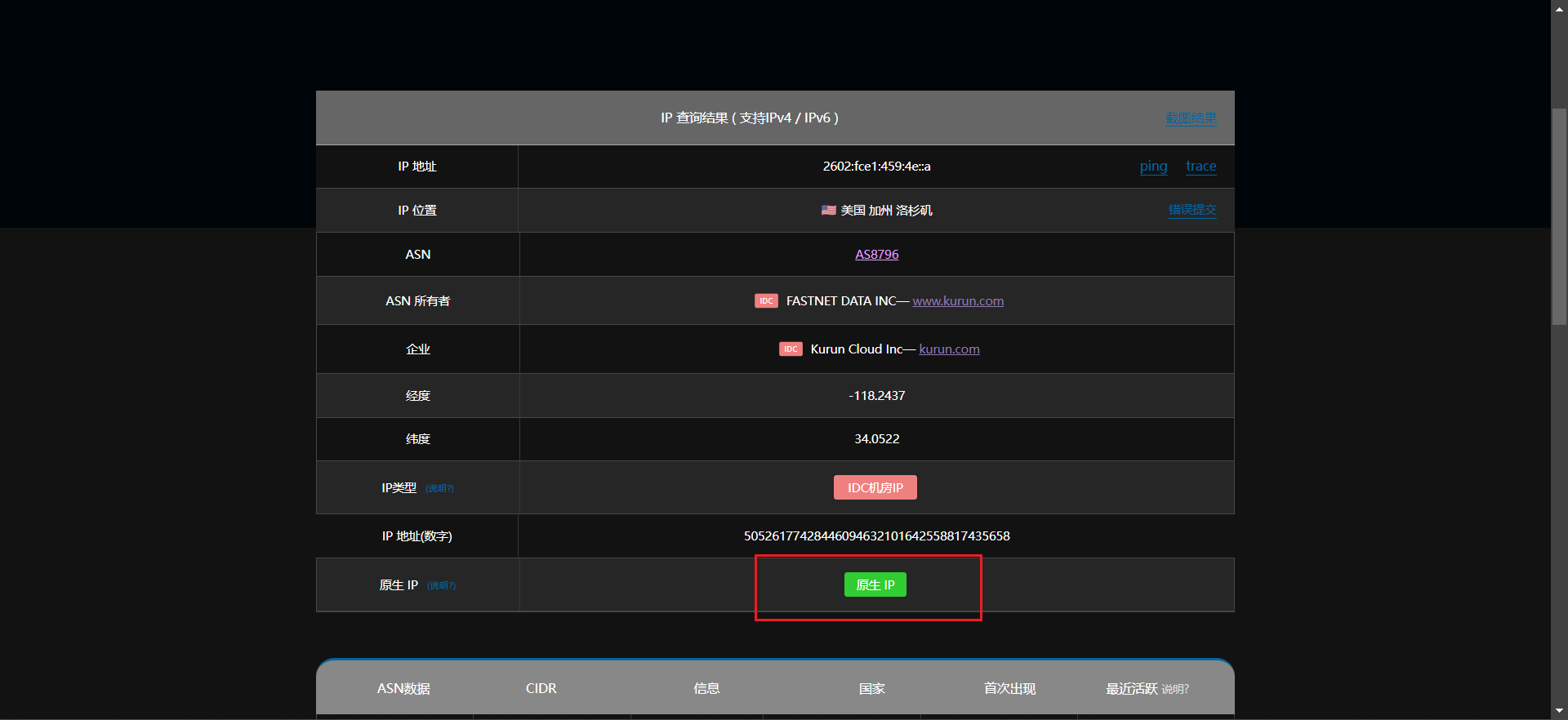Click the FASTNET DATA INC owner text
Viewport: 1568px width, 720px height.
pos(841,301)
